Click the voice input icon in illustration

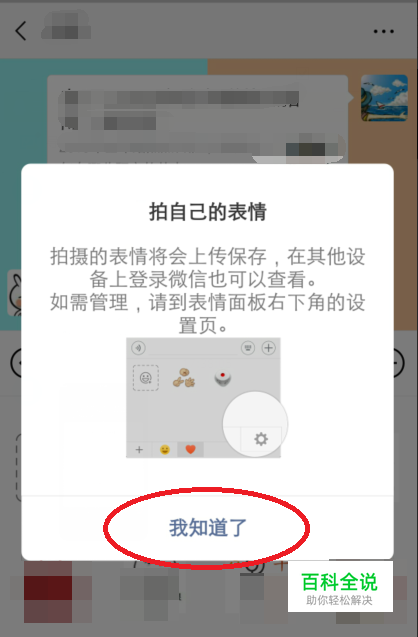pos(139,348)
